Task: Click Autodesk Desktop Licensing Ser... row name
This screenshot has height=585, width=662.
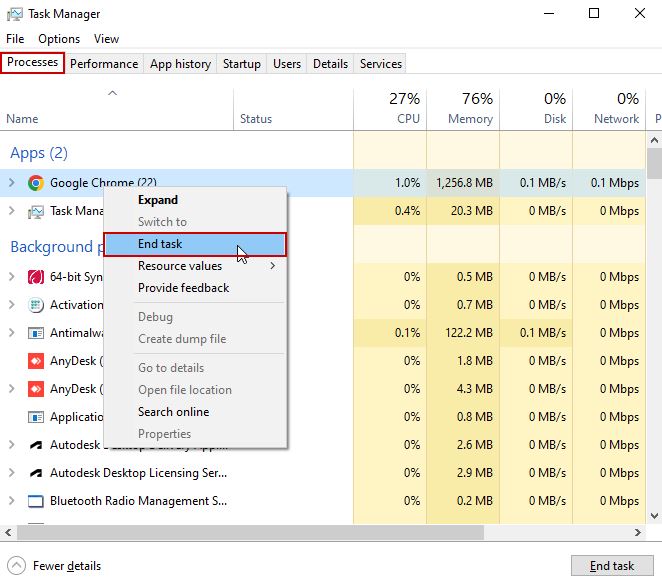Action: pyautogui.click(x=138, y=473)
